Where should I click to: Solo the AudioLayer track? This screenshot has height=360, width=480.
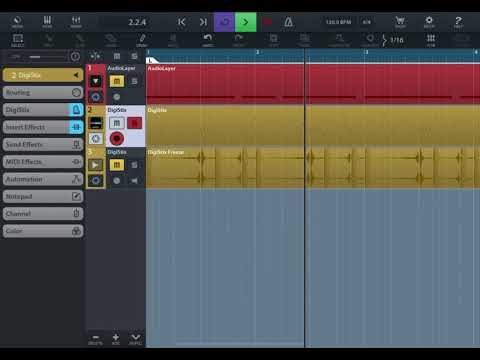click(134, 81)
